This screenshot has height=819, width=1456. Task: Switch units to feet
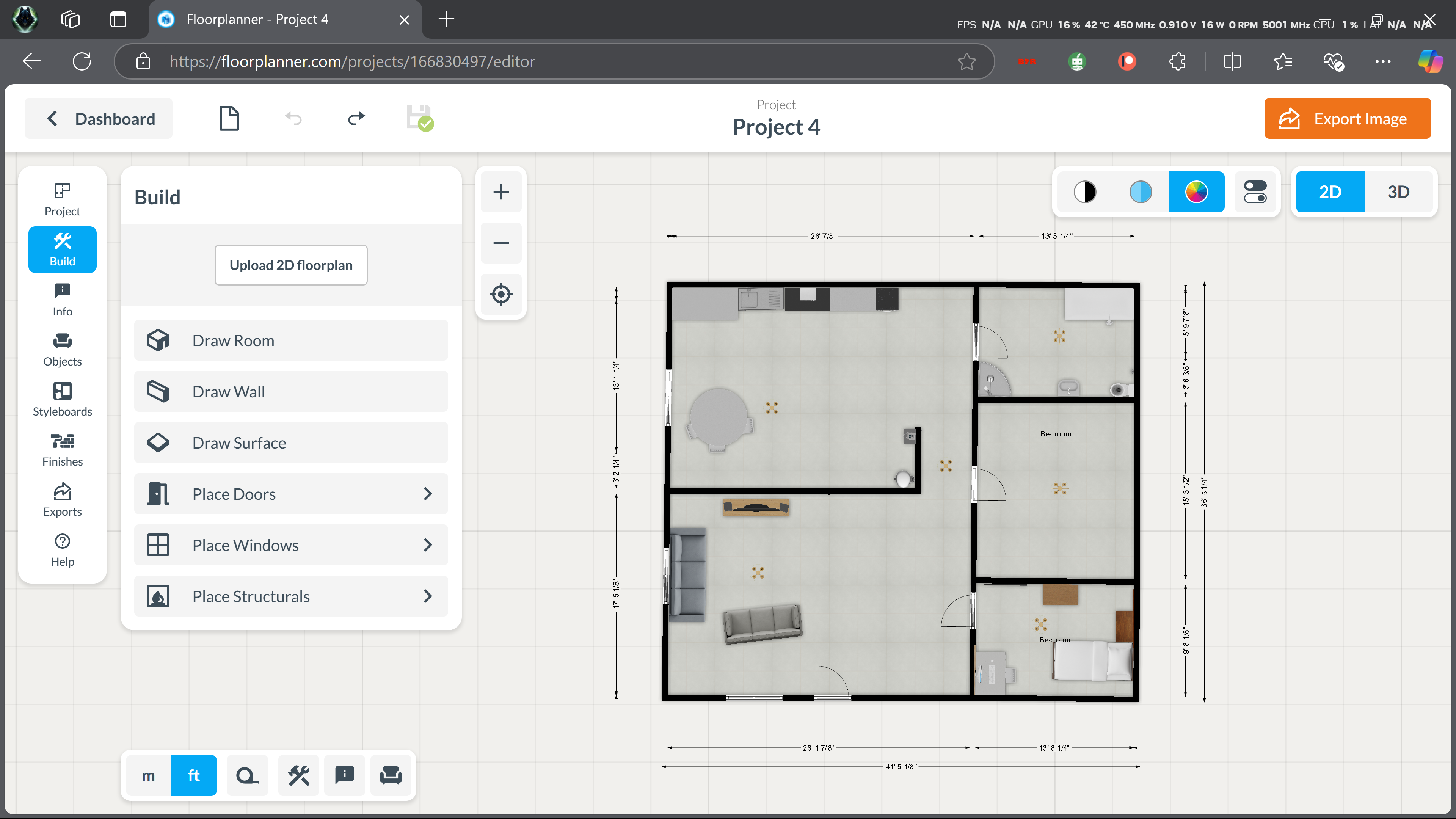coord(194,775)
